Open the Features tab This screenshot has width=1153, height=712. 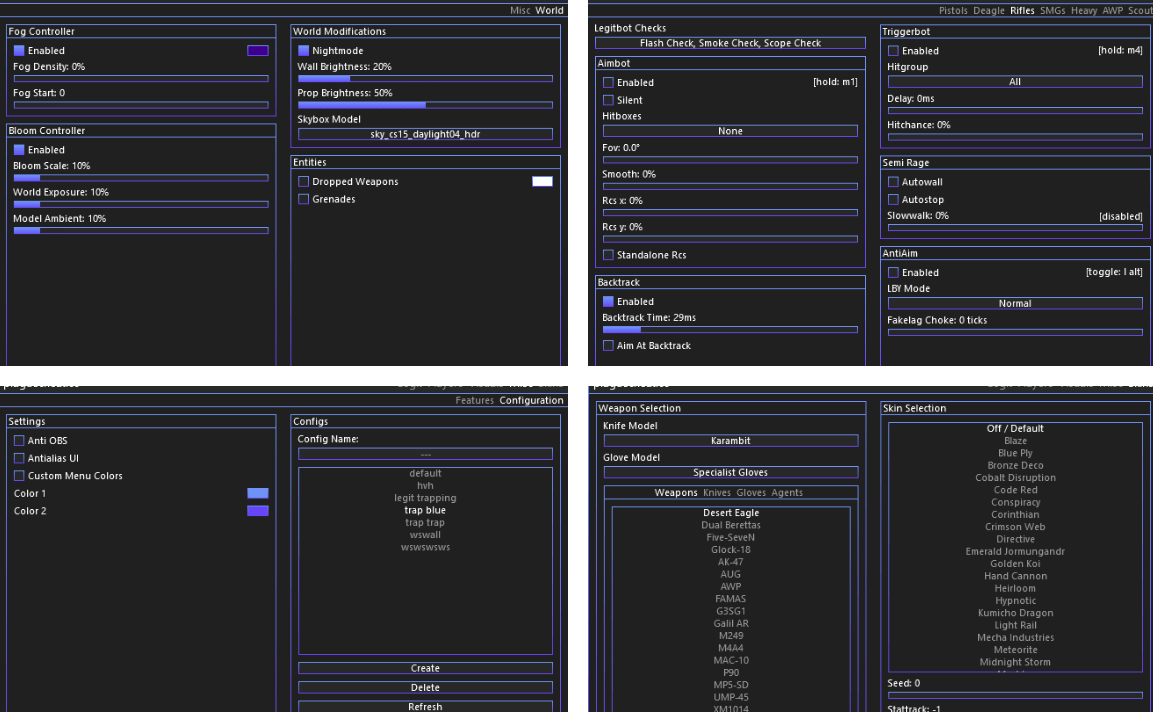pyautogui.click(x=474, y=401)
